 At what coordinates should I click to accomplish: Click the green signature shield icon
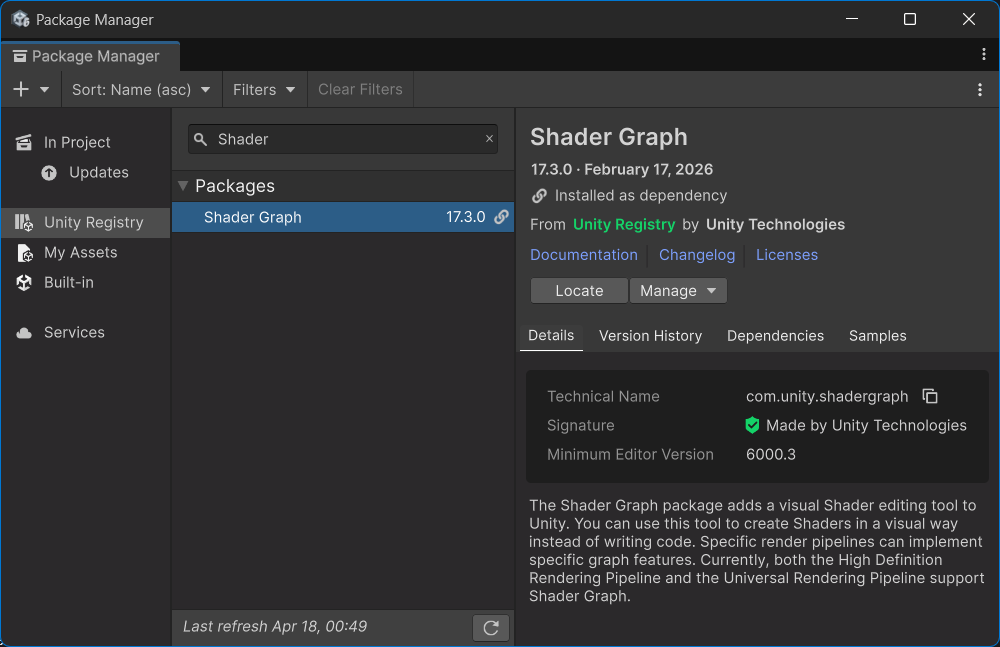pos(752,425)
